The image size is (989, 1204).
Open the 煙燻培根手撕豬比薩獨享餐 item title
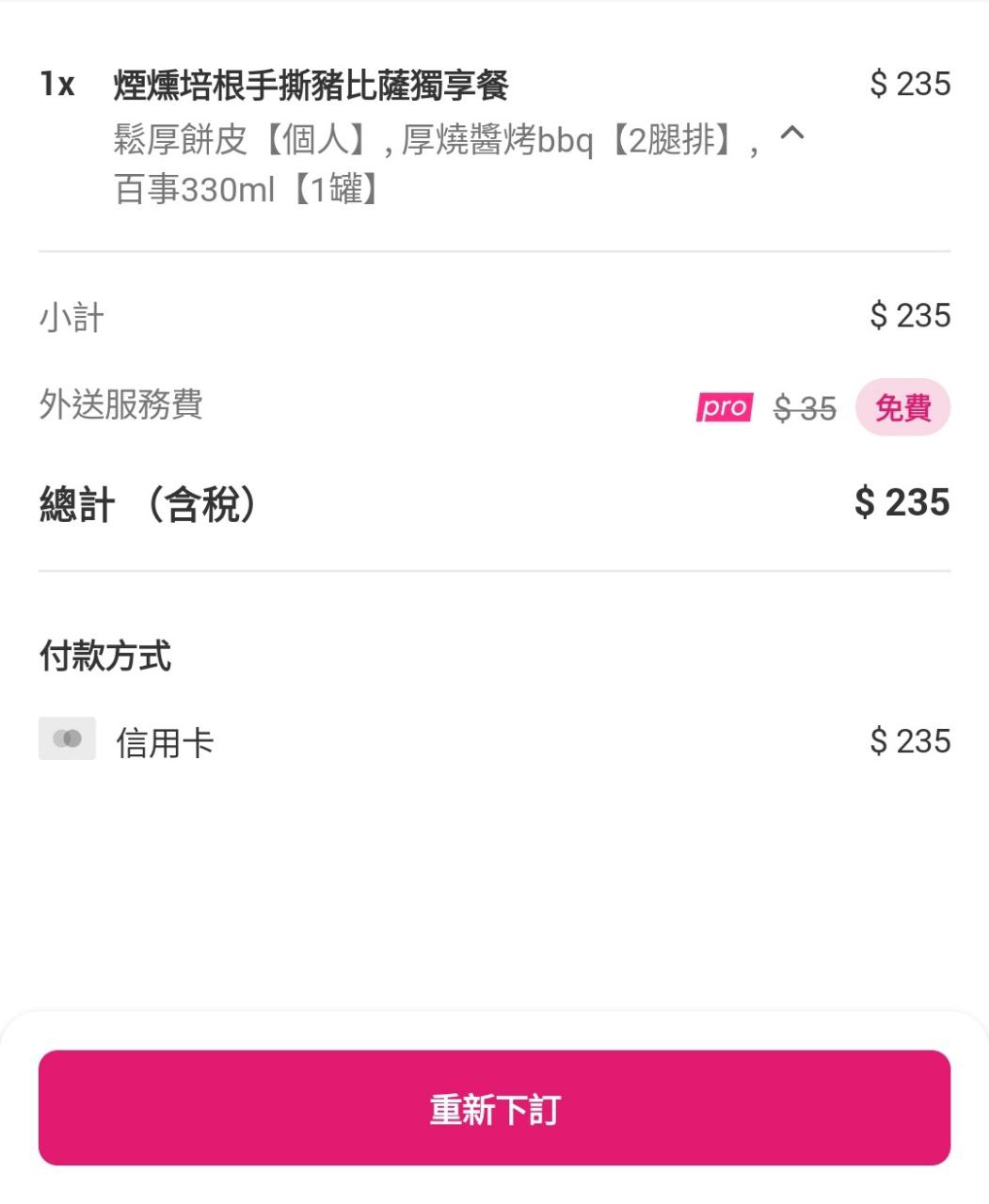coord(311,85)
